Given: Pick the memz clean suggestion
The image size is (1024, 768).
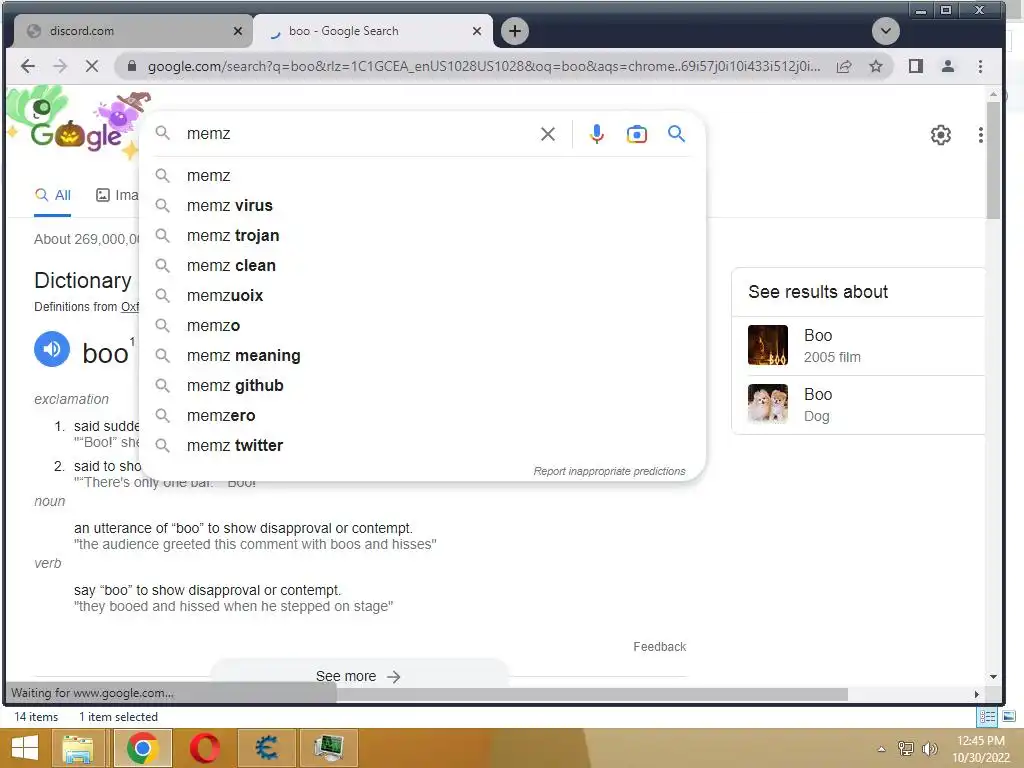Looking at the screenshot, I should point(423,266).
